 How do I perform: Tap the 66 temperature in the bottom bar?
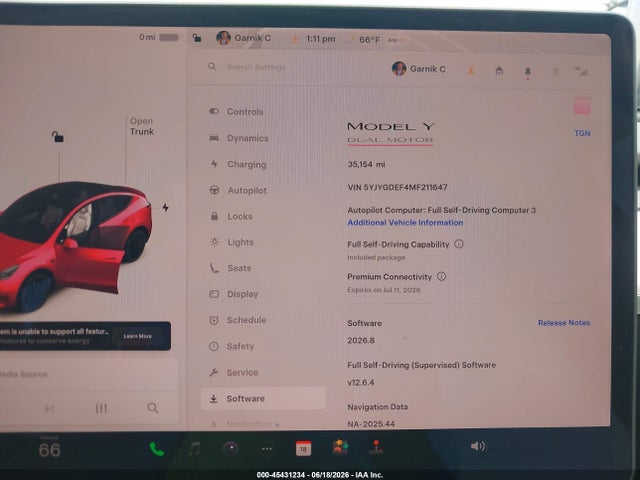49,450
